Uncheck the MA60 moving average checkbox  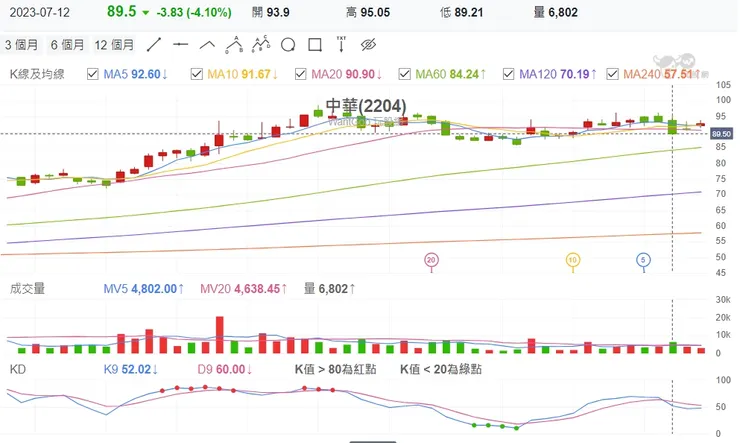click(404, 74)
